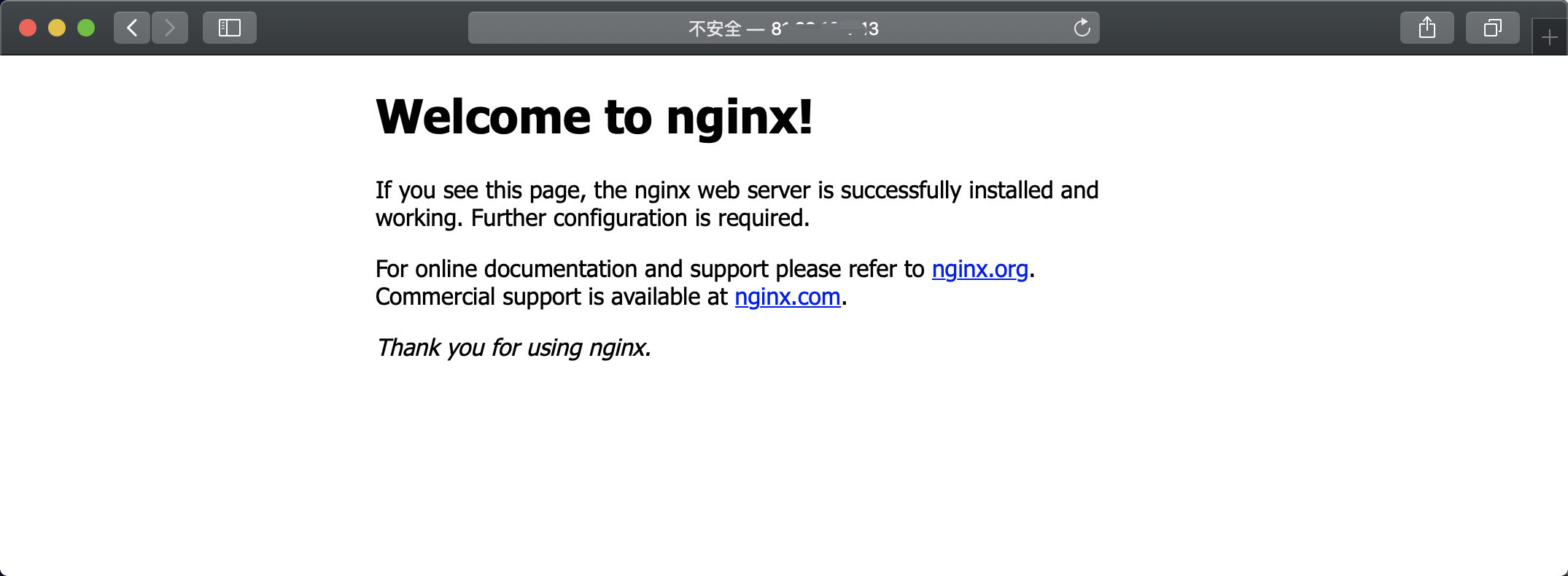The width and height of the screenshot is (1568, 576).
Task: Minimize the window with the yellow button
Action: [57, 28]
